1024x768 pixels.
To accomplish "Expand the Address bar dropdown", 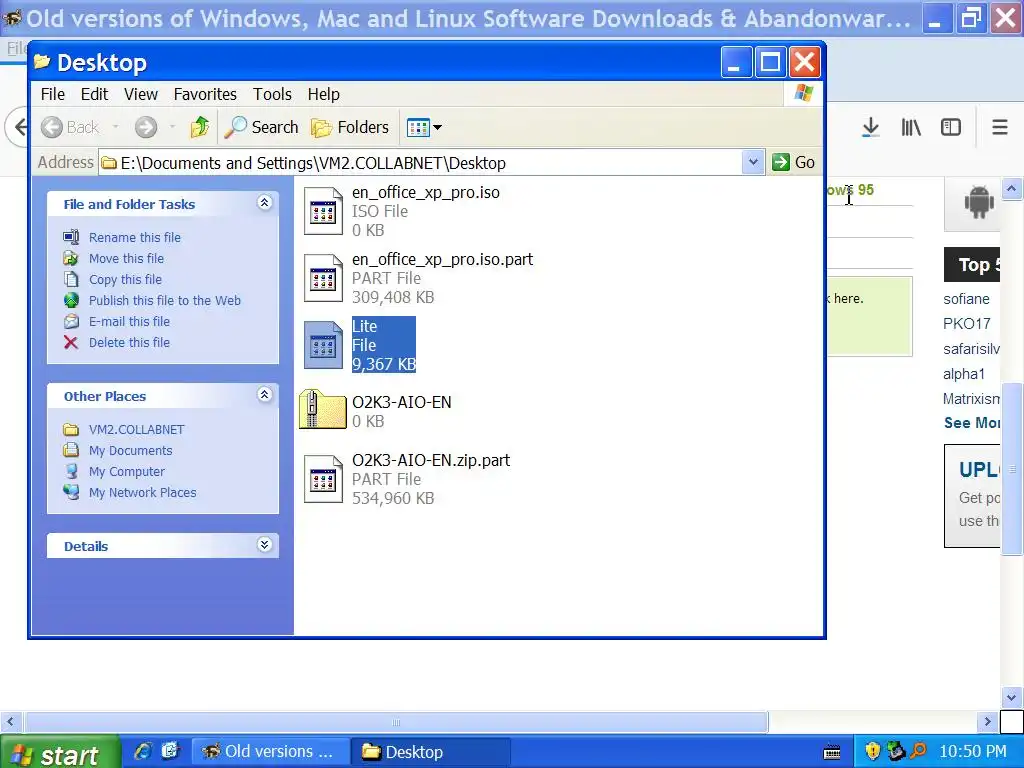I will point(752,162).
